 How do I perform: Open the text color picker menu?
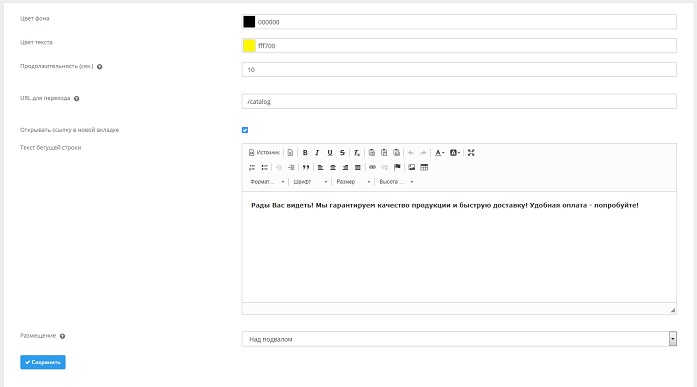439,153
